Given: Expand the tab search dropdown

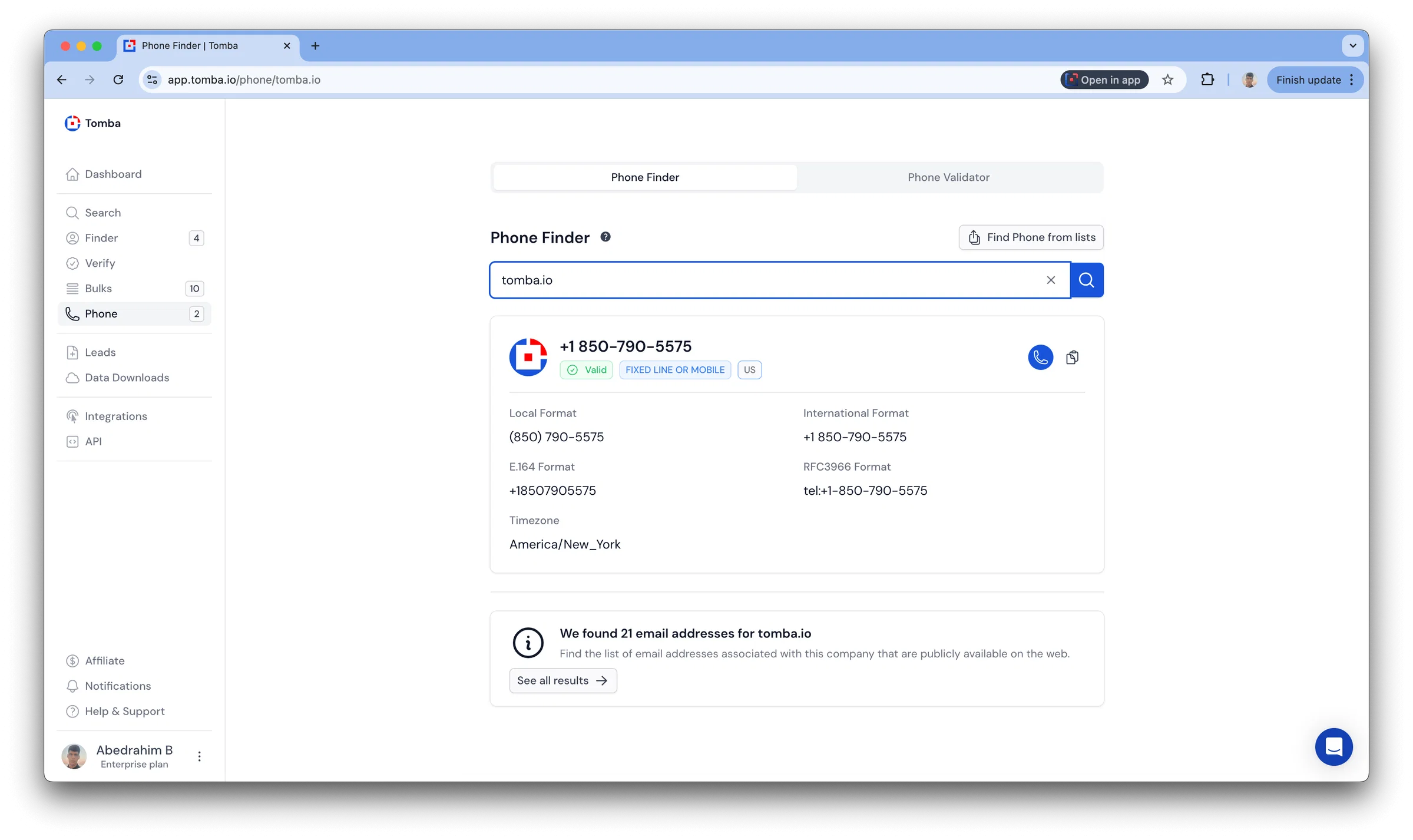Looking at the screenshot, I should [x=1353, y=45].
